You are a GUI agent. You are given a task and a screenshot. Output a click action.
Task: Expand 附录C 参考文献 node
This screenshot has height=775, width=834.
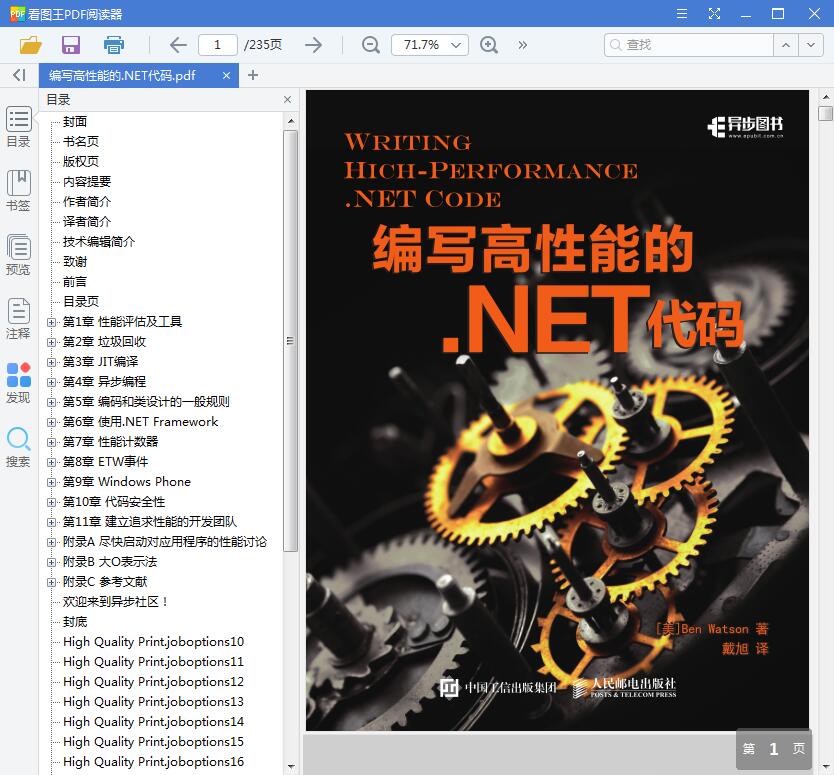point(51,582)
